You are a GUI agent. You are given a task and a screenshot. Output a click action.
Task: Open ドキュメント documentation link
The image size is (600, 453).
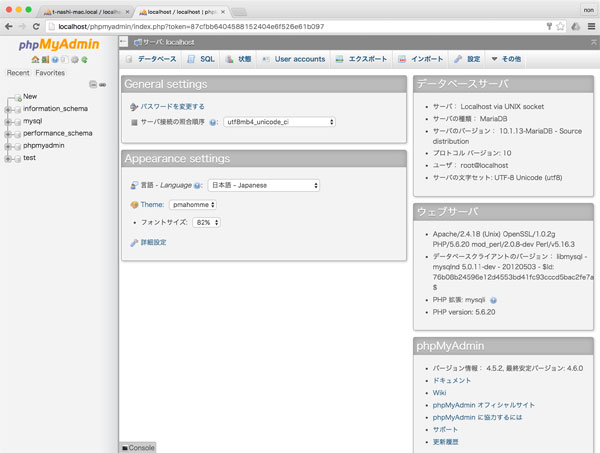click(452, 381)
